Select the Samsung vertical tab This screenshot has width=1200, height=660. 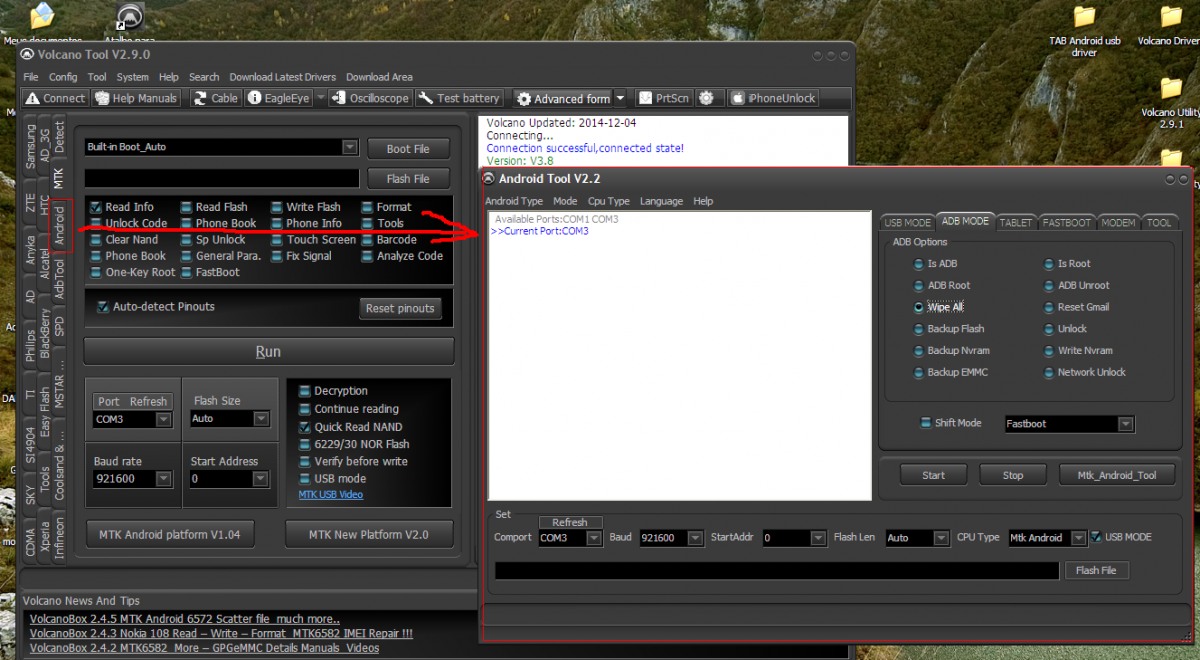click(x=30, y=146)
